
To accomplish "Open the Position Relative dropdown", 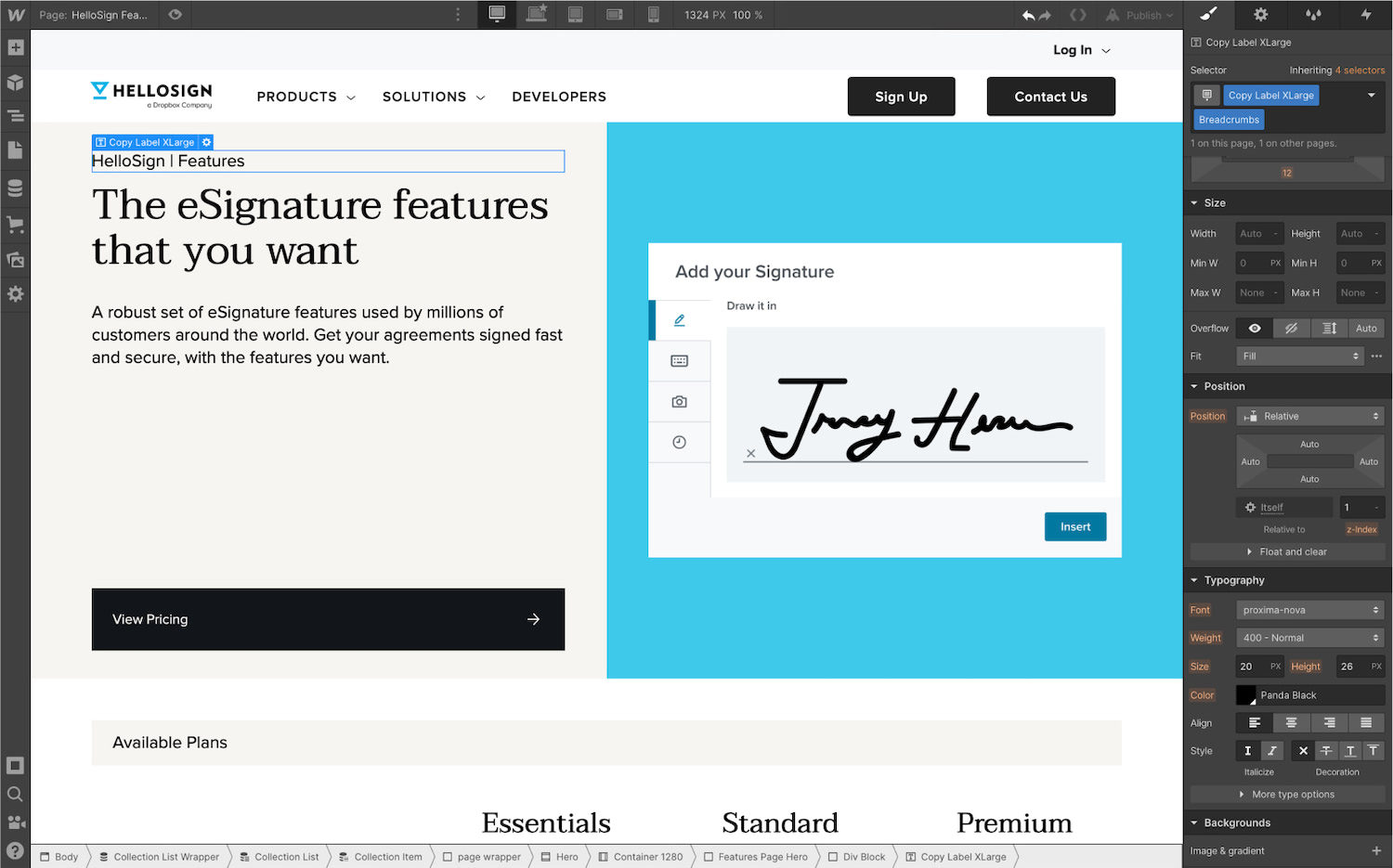I will click(x=1310, y=416).
